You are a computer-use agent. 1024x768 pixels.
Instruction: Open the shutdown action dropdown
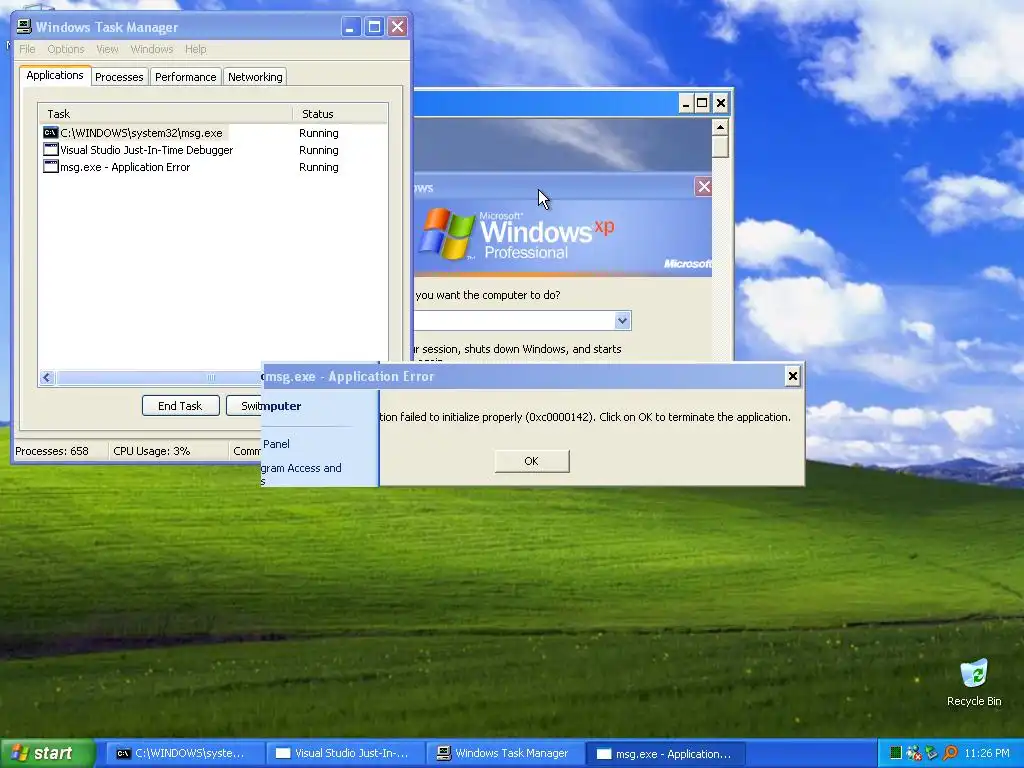pyautogui.click(x=622, y=320)
